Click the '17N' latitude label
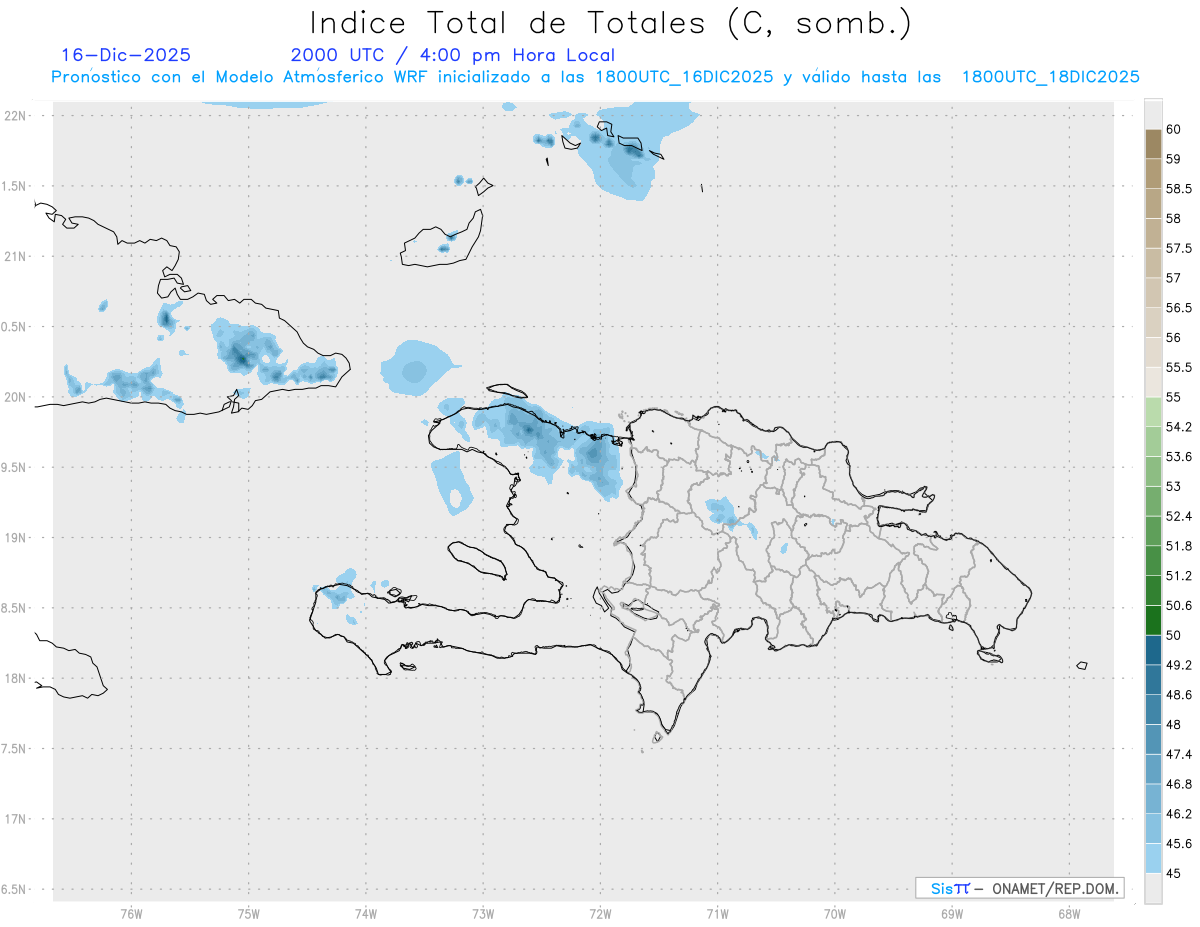The height and width of the screenshot is (927, 1200). click(17, 819)
